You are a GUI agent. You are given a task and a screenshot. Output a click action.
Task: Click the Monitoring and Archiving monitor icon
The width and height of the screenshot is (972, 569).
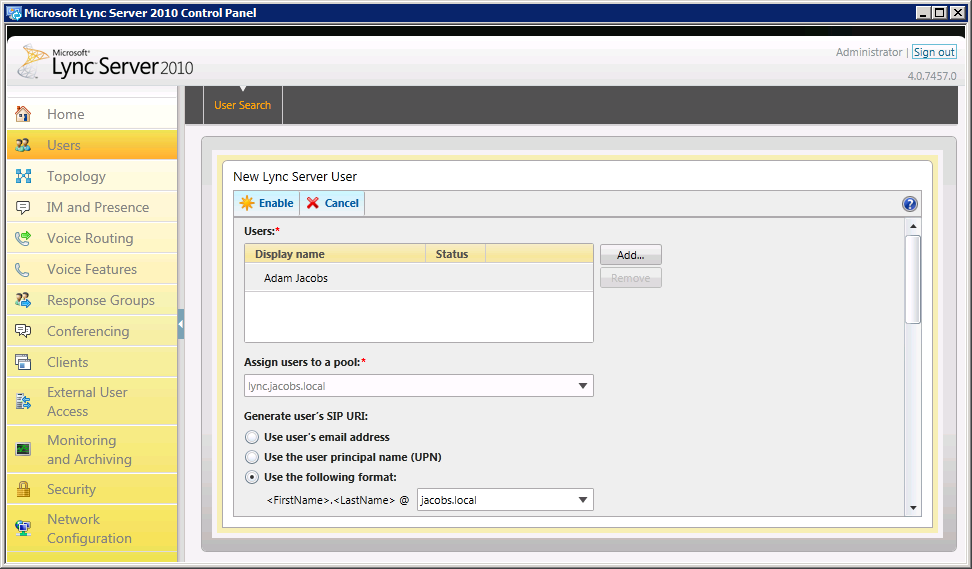tap(23, 449)
